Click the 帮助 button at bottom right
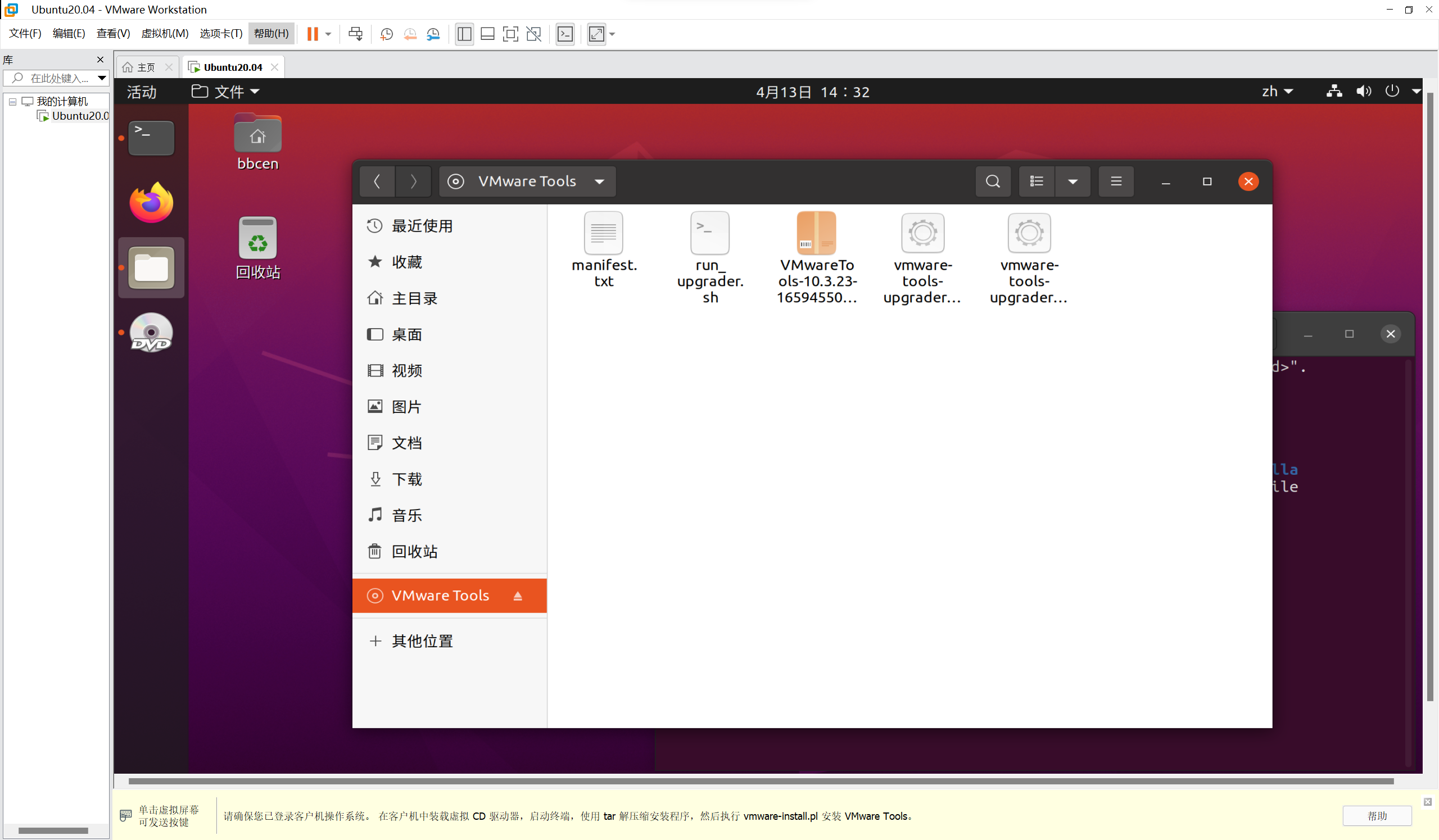Screen dimensions: 1439x840 (x=1377, y=816)
